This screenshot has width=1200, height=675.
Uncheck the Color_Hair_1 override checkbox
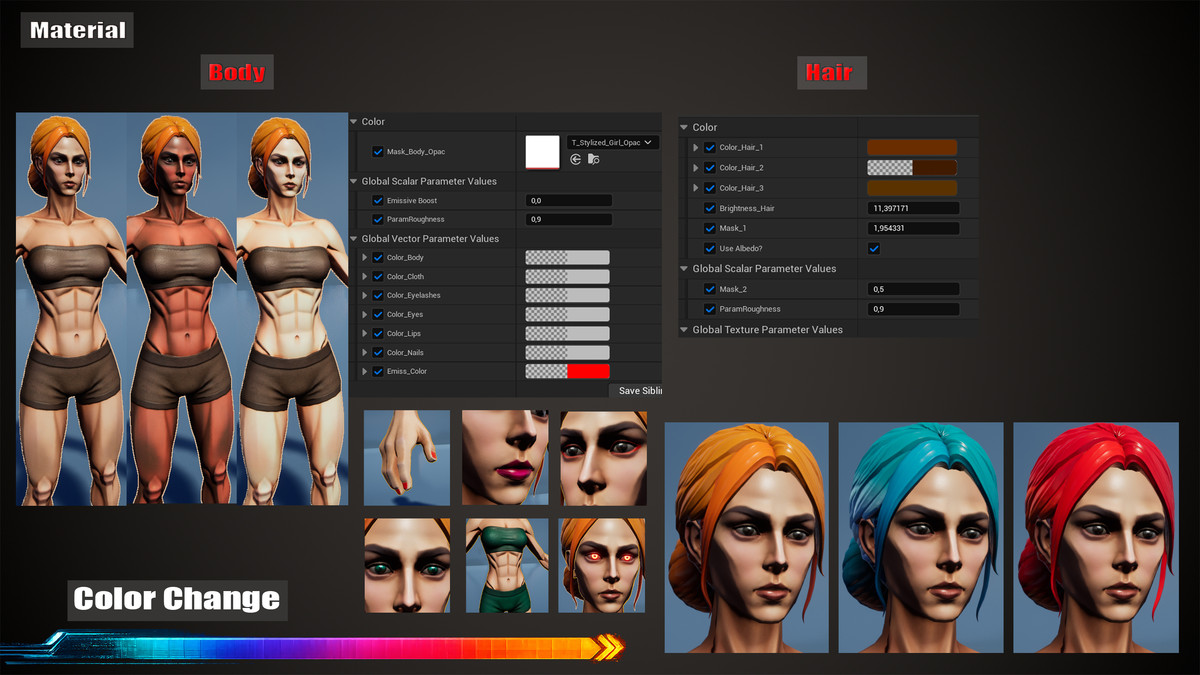click(x=710, y=148)
